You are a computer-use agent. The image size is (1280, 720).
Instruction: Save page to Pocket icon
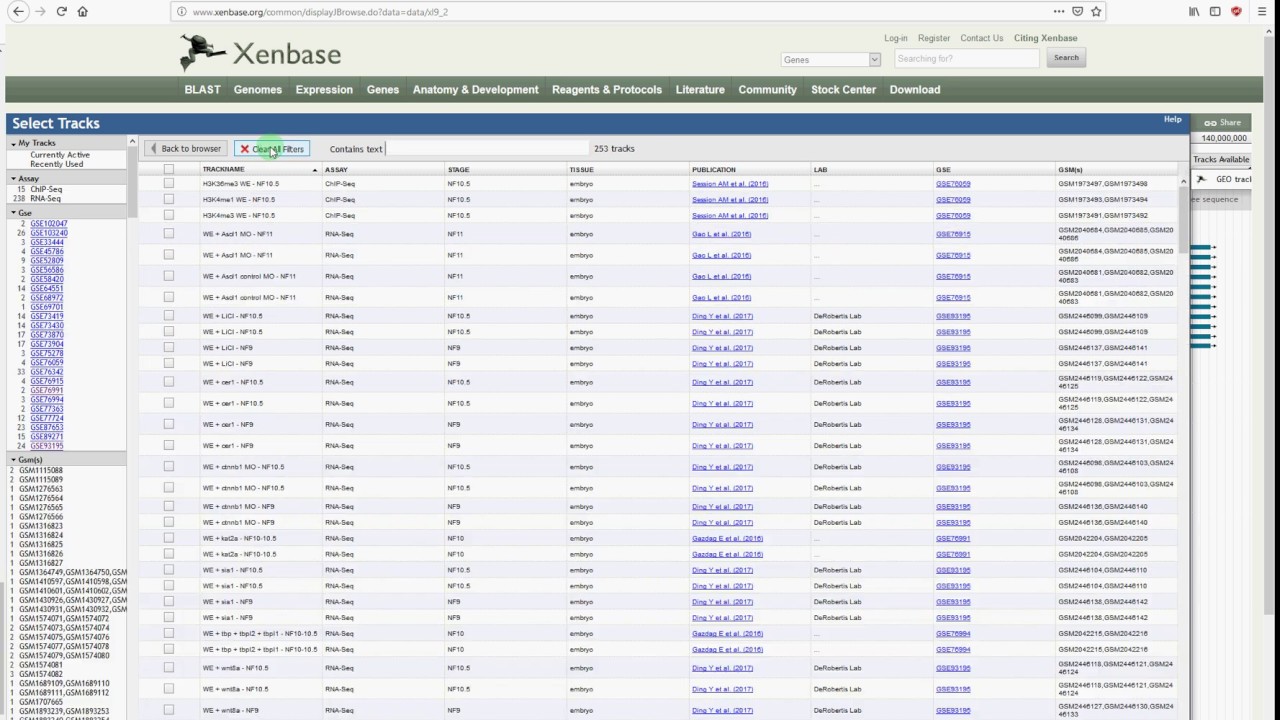pyautogui.click(x=1077, y=11)
